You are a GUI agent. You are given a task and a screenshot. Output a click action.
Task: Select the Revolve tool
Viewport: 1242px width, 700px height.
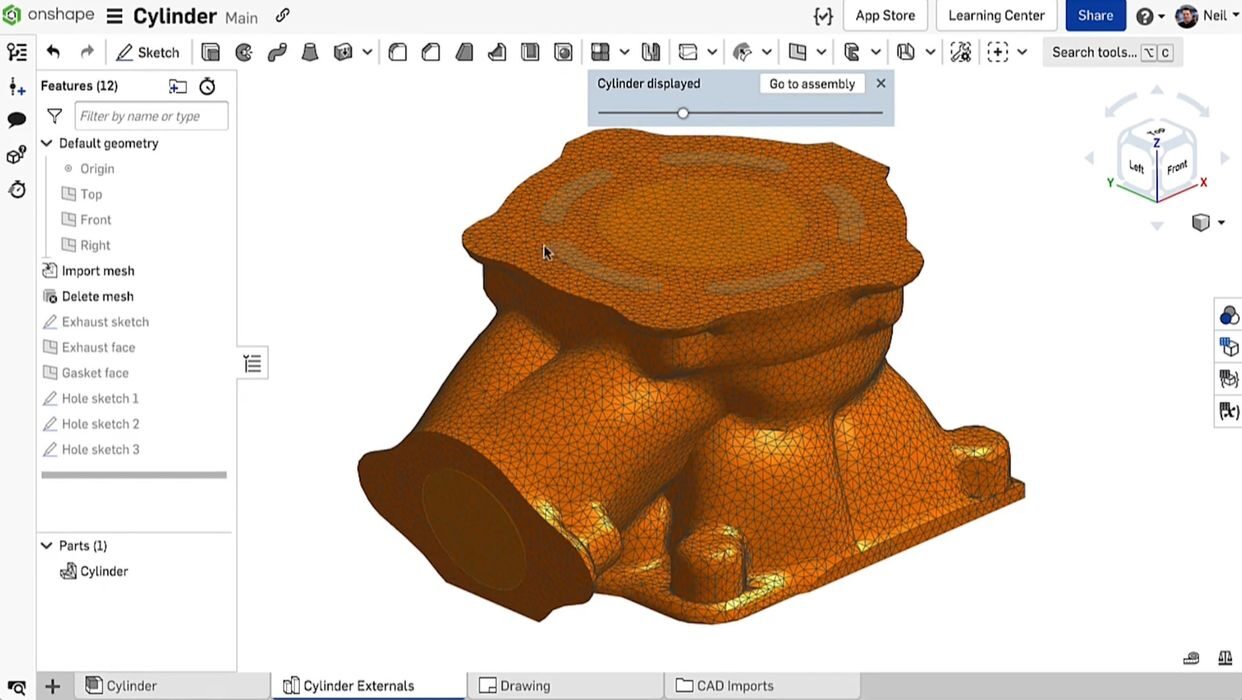[x=244, y=51]
